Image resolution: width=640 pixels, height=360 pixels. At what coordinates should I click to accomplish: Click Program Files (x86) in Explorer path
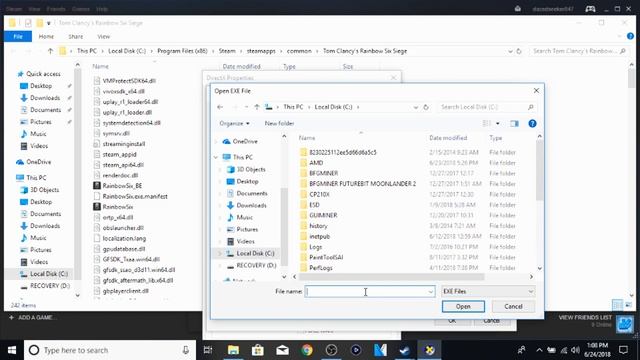[182, 51]
